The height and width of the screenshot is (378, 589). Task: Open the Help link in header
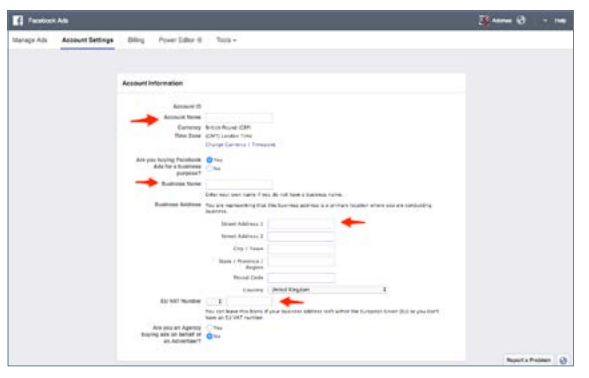pos(560,21)
